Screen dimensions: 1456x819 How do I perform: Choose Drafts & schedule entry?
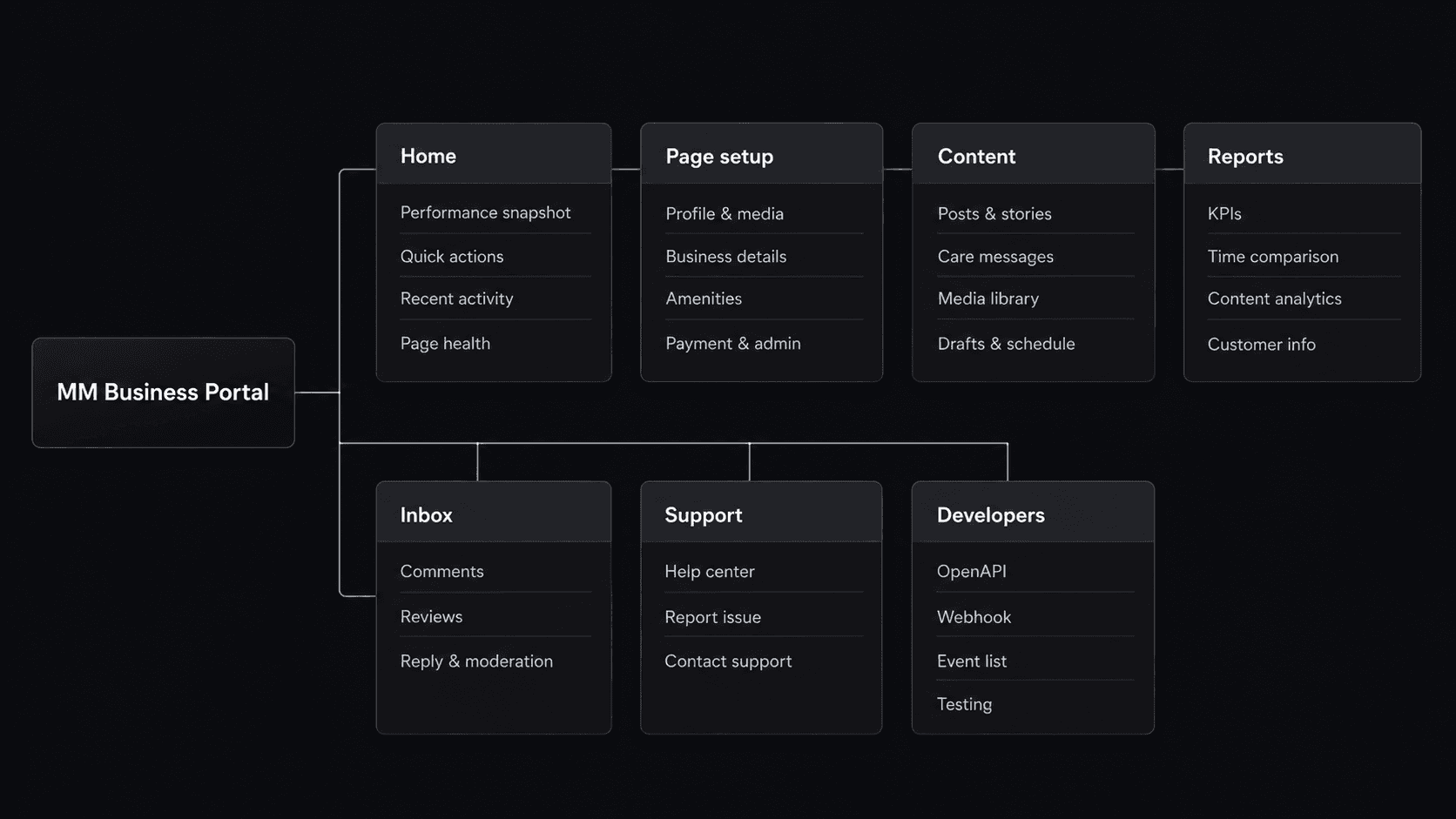coord(1006,344)
